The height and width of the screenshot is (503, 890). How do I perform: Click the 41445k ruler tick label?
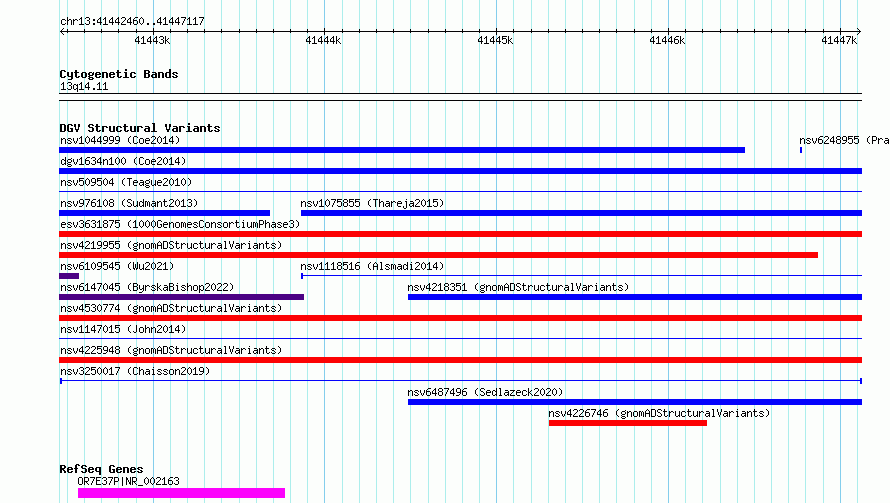click(x=496, y=41)
